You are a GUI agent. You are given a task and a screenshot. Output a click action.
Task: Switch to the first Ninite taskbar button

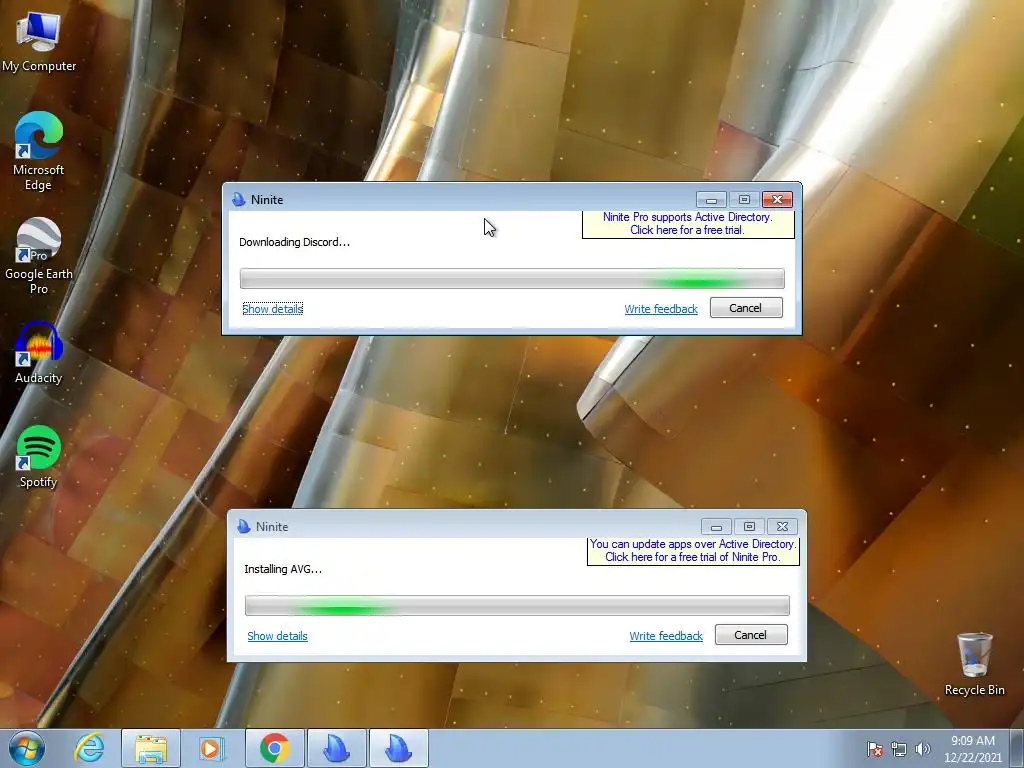click(x=336, y=748)
